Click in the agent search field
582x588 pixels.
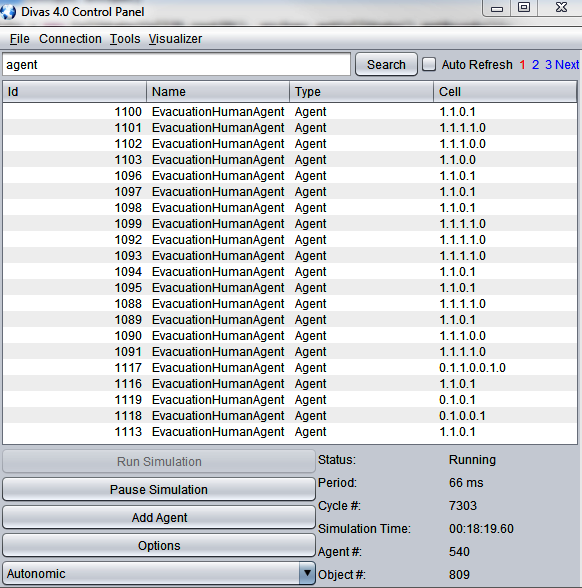[x=176, y=64]
